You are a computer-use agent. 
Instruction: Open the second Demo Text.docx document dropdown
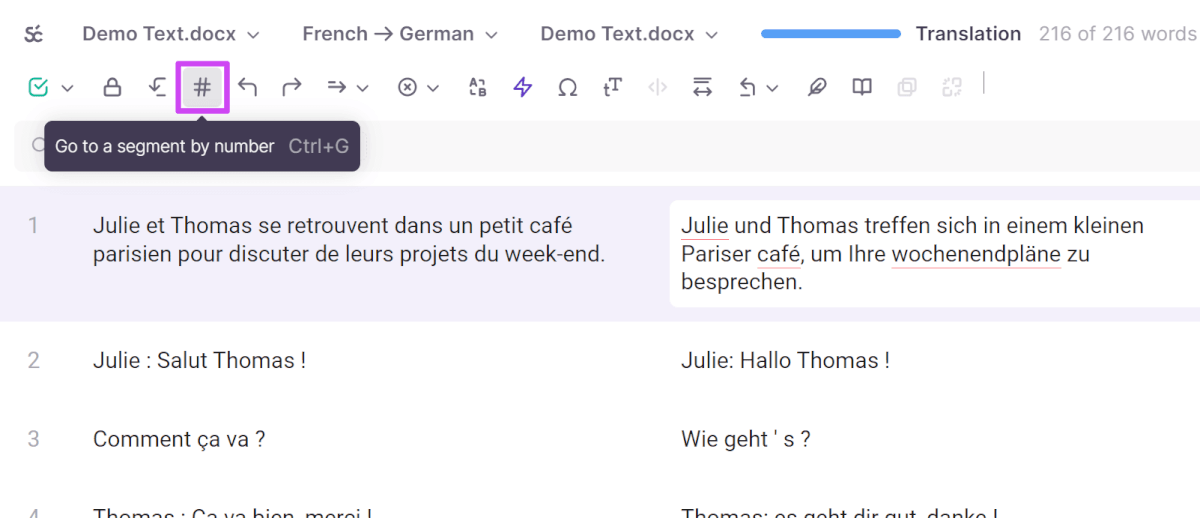629,34
